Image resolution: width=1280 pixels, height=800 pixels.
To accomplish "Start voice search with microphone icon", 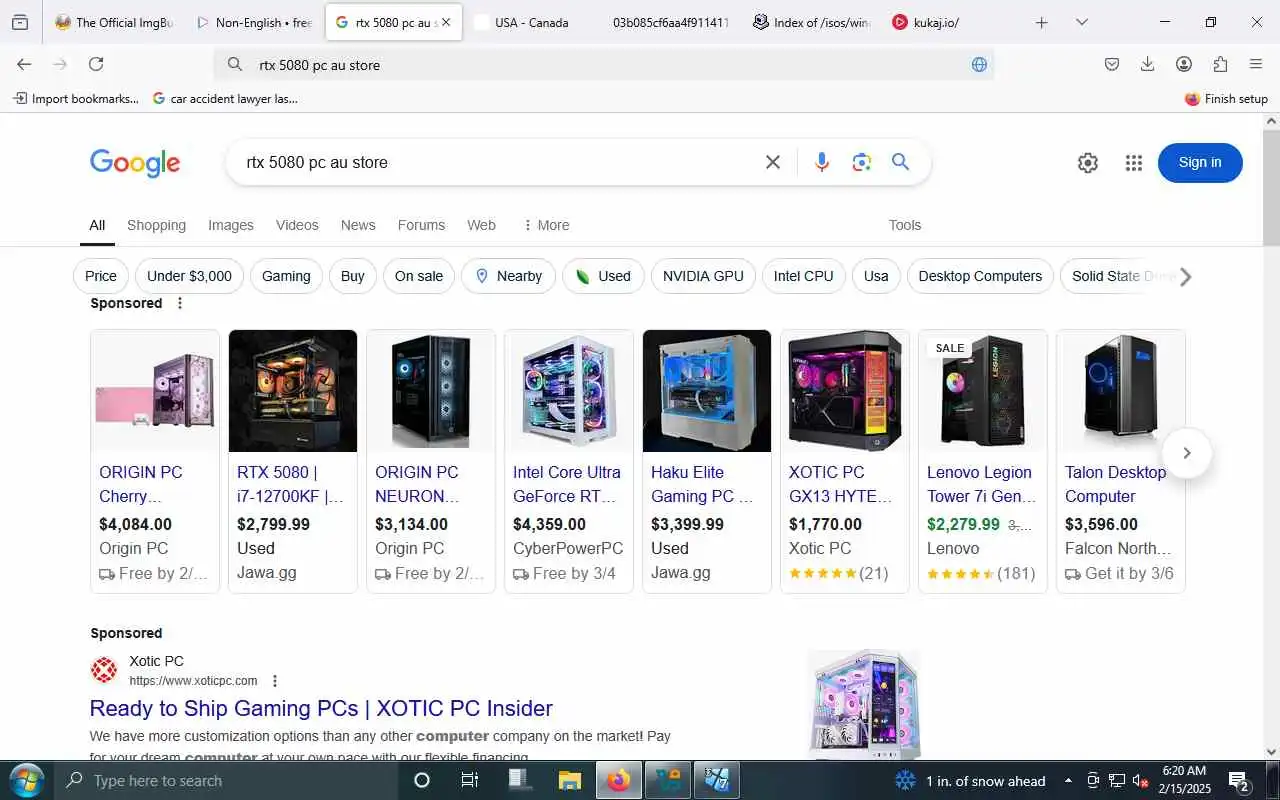I will pos(822,162).
